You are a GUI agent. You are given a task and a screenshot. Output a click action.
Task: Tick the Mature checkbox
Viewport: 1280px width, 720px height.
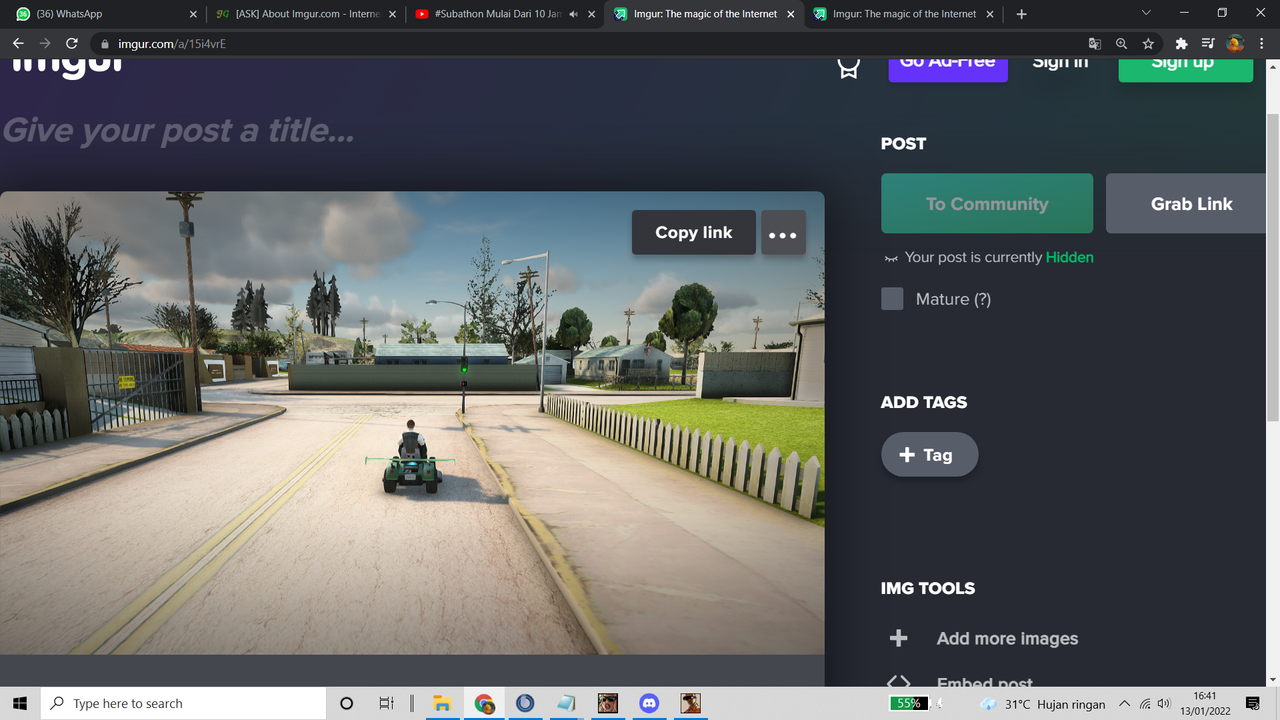[892, 299]
